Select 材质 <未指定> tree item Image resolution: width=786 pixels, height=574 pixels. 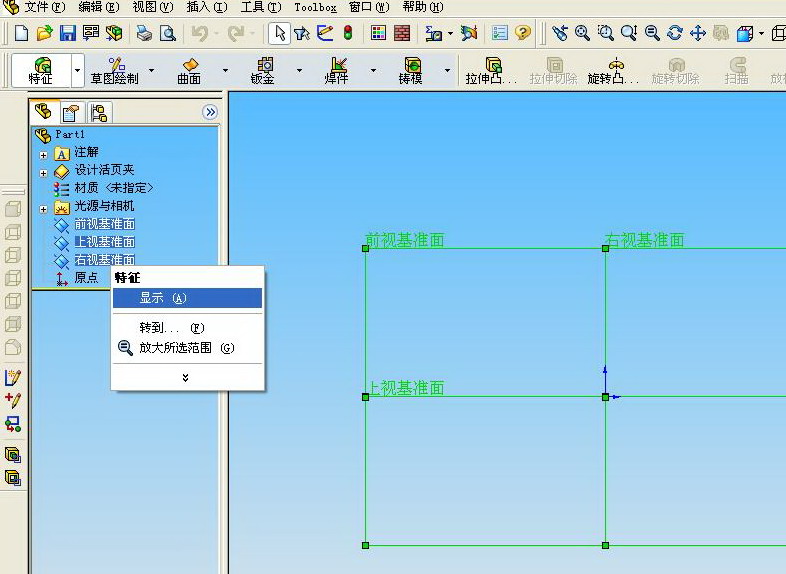point(113,187)
